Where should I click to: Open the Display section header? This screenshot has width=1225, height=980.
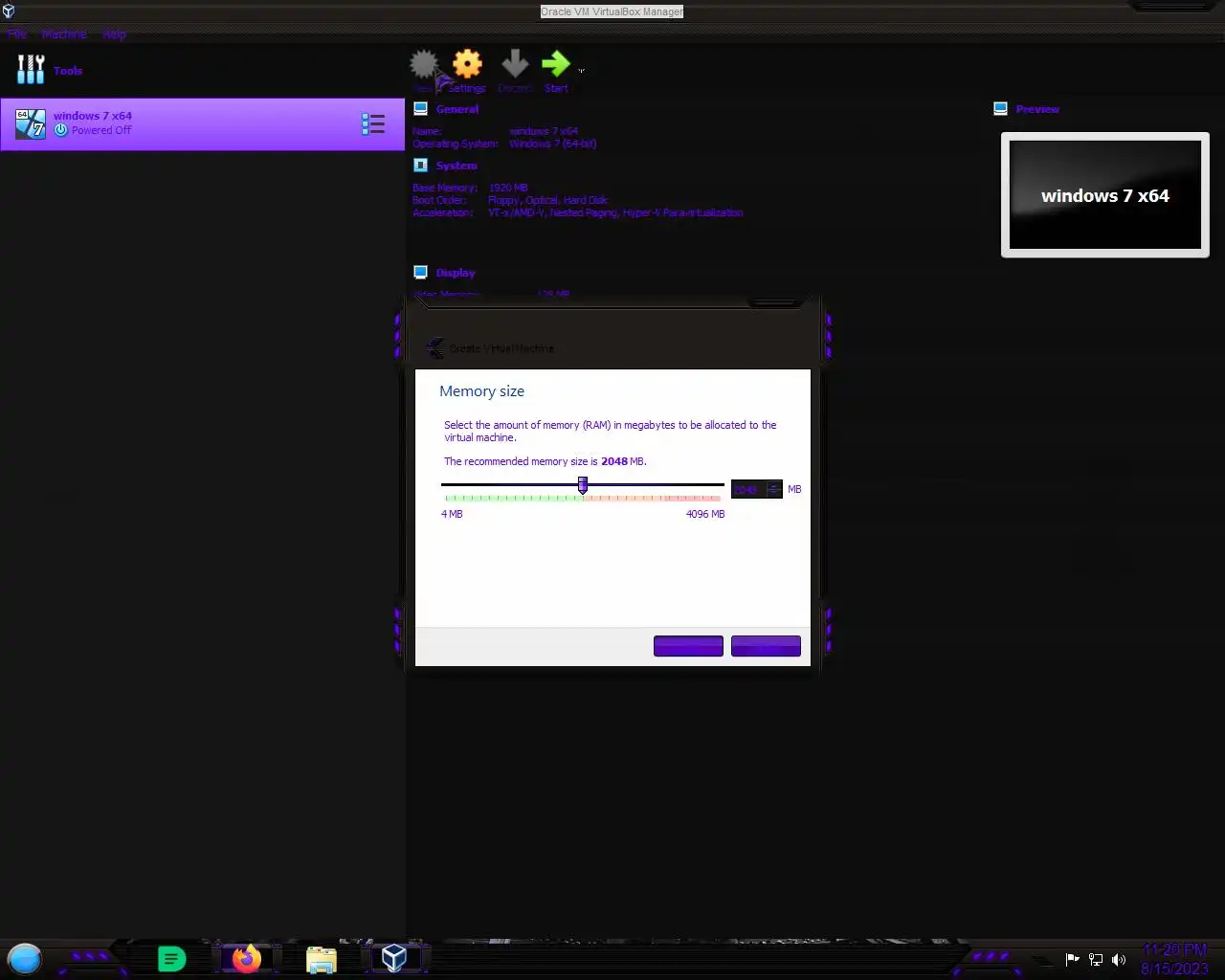point(456,273)
